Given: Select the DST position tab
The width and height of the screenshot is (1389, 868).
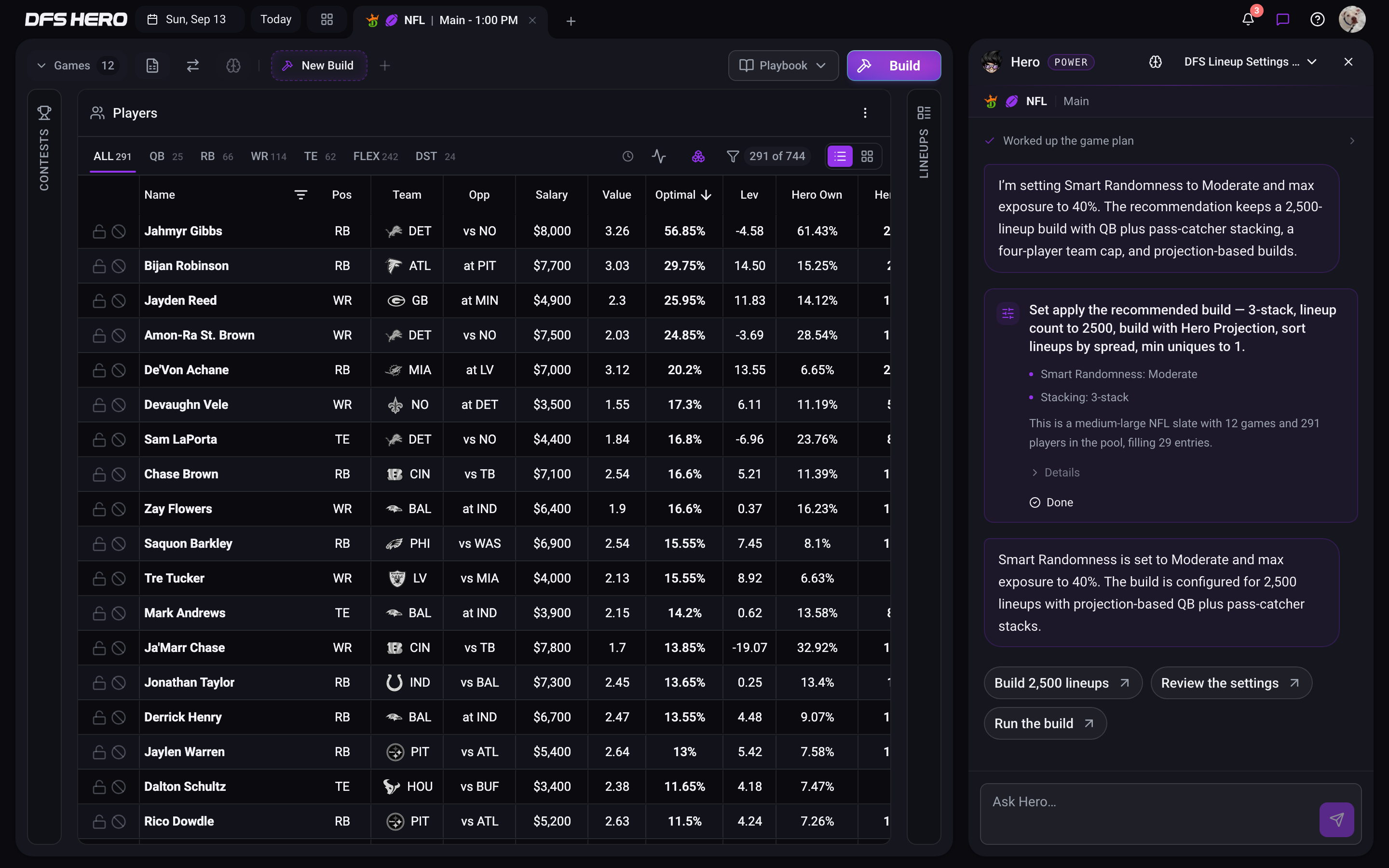Looking at the screenshot, I should [x=435, y=156].
